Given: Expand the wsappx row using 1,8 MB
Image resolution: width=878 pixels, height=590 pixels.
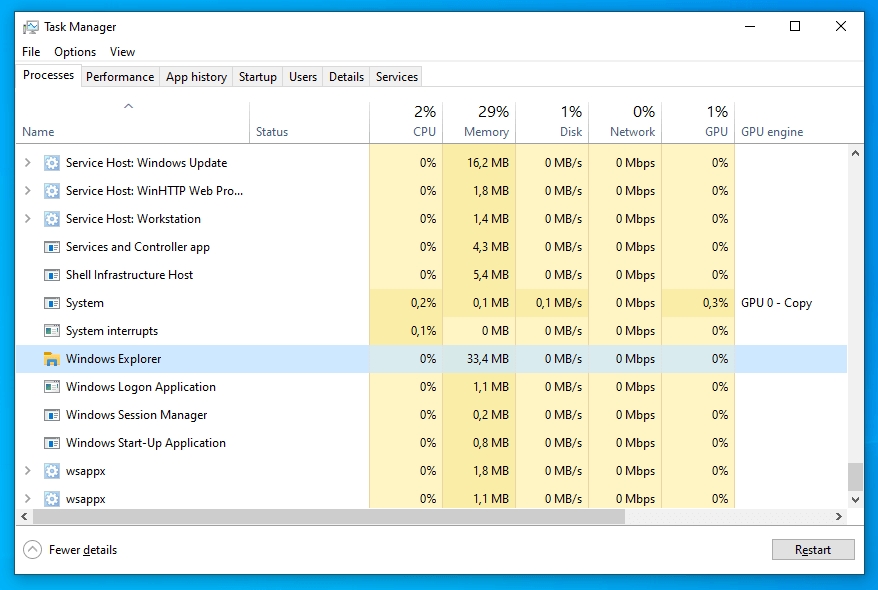Looking at the screenshot, I should tap(27, 471).
